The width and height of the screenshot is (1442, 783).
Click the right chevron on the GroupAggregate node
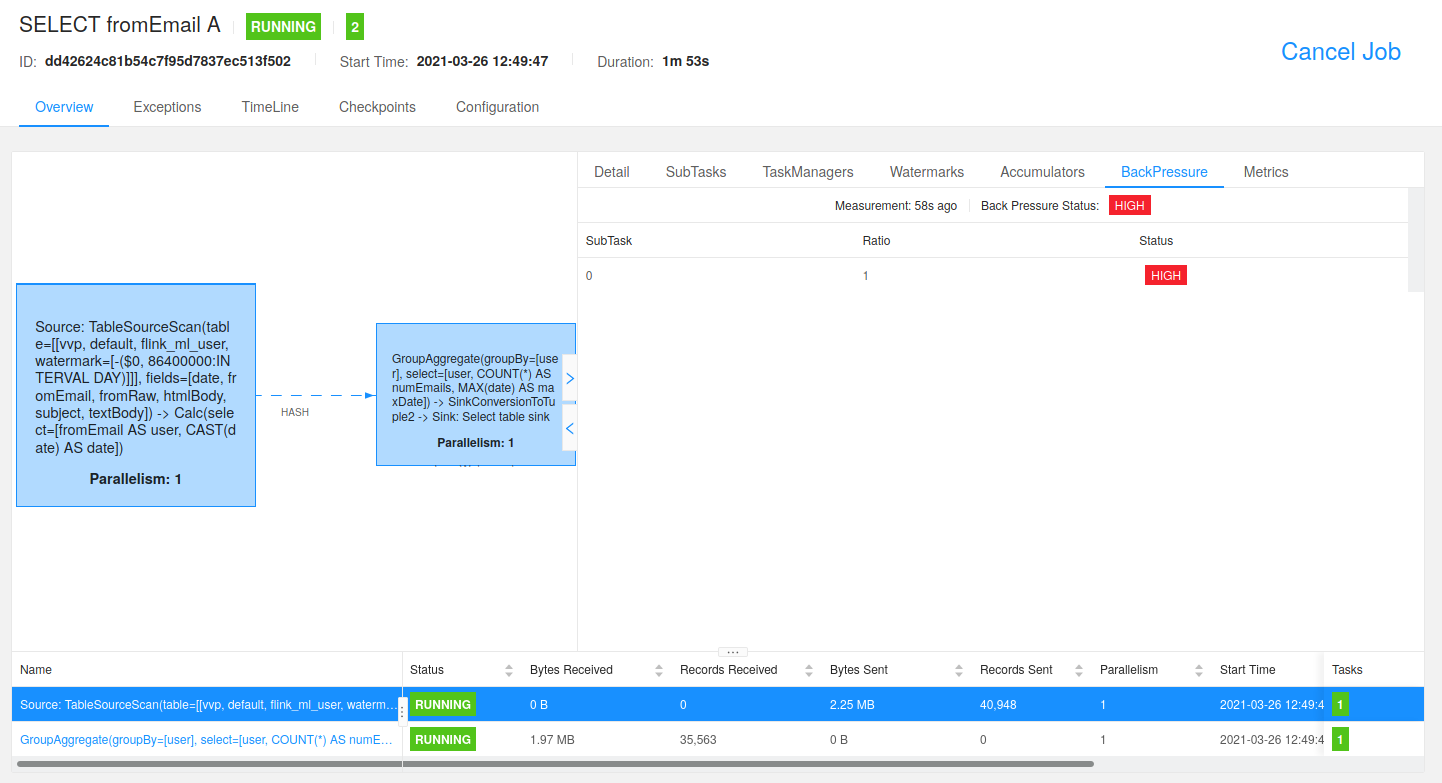tap(570, 378)
